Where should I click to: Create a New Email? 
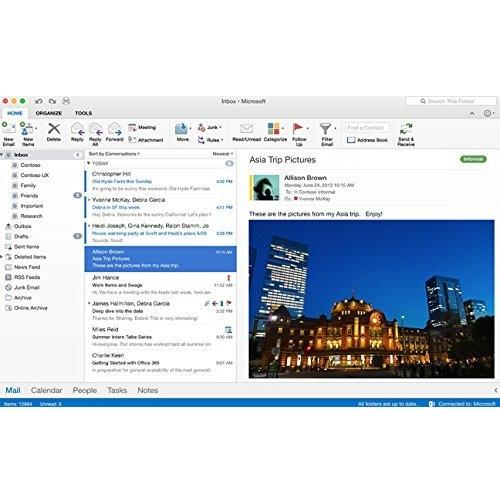point(9,134)
